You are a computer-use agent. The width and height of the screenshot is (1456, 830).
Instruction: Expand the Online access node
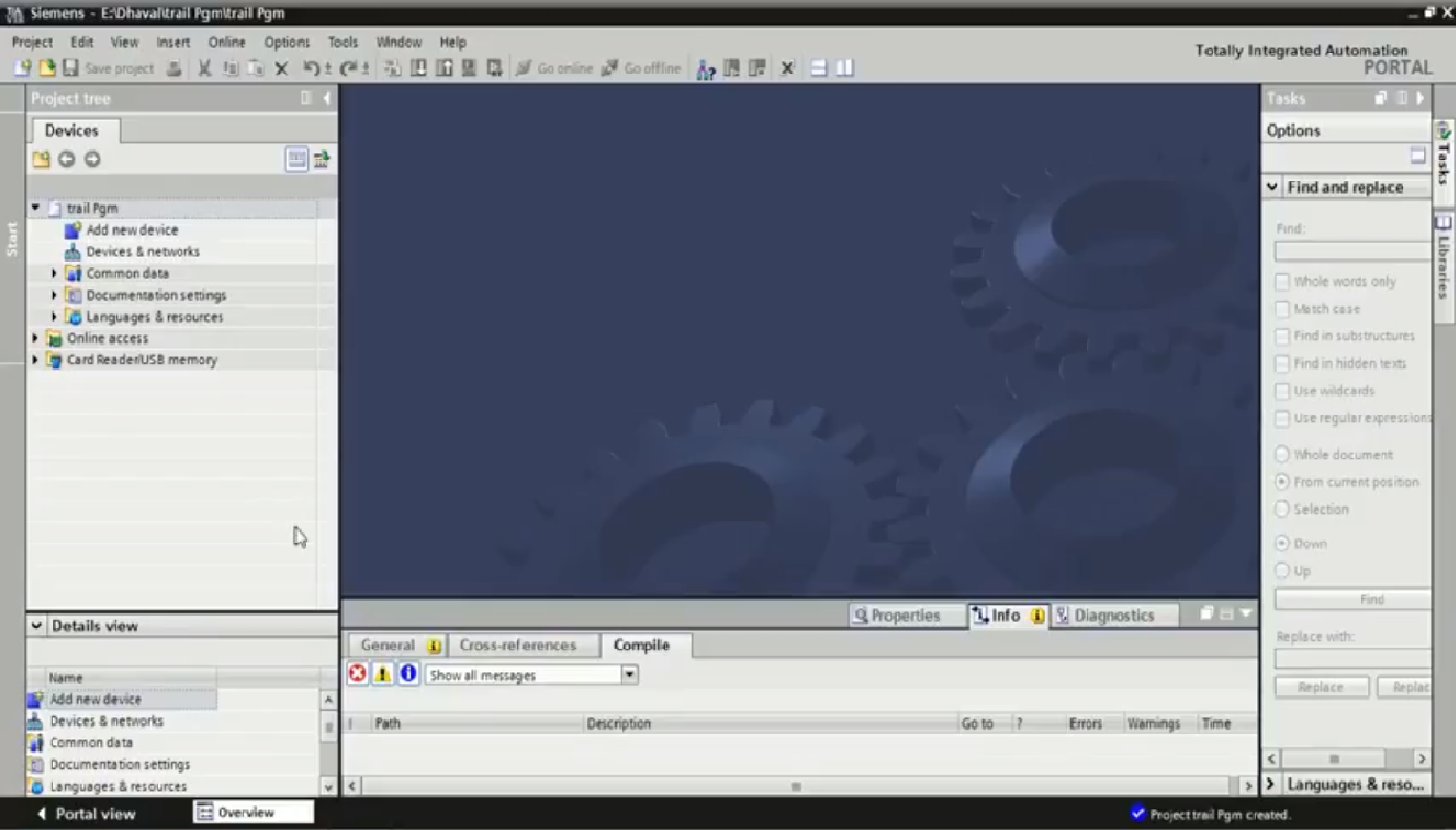[36, 337]
